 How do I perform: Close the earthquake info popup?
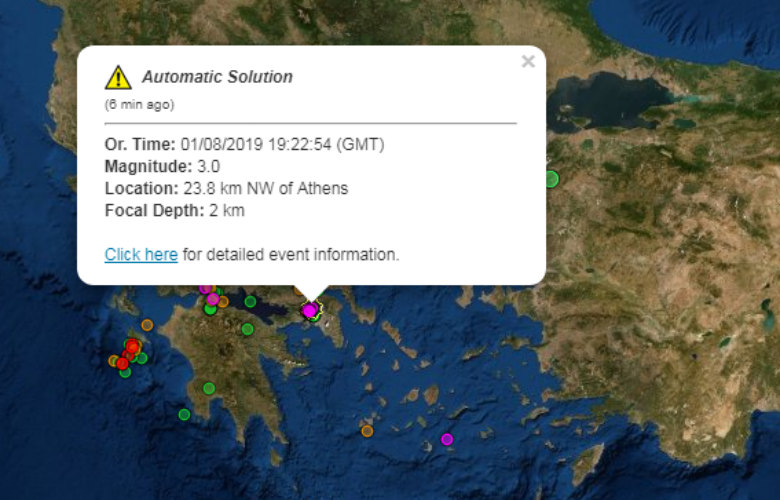point(528,62)
